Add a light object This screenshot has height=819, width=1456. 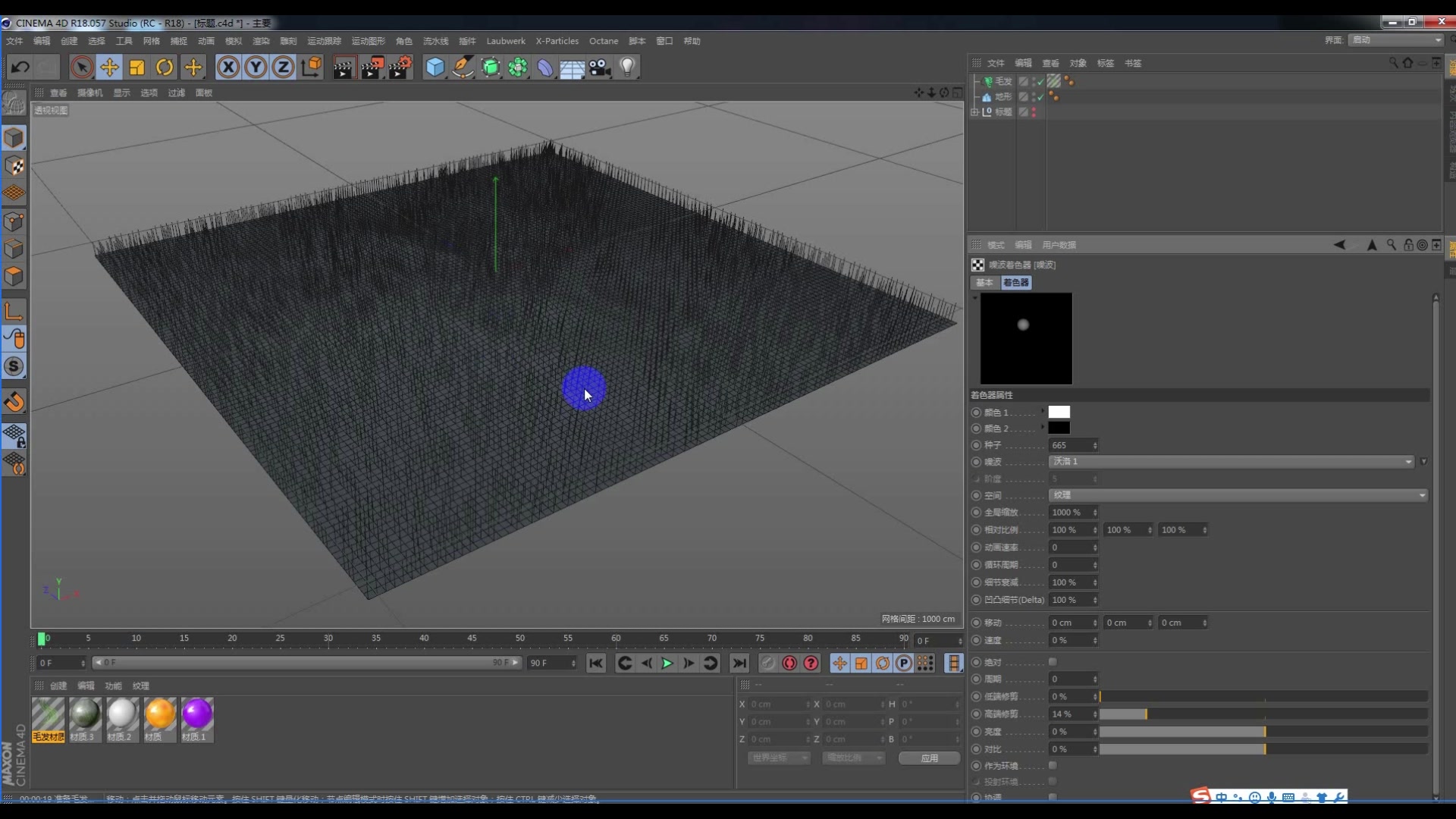coord(627,67)
